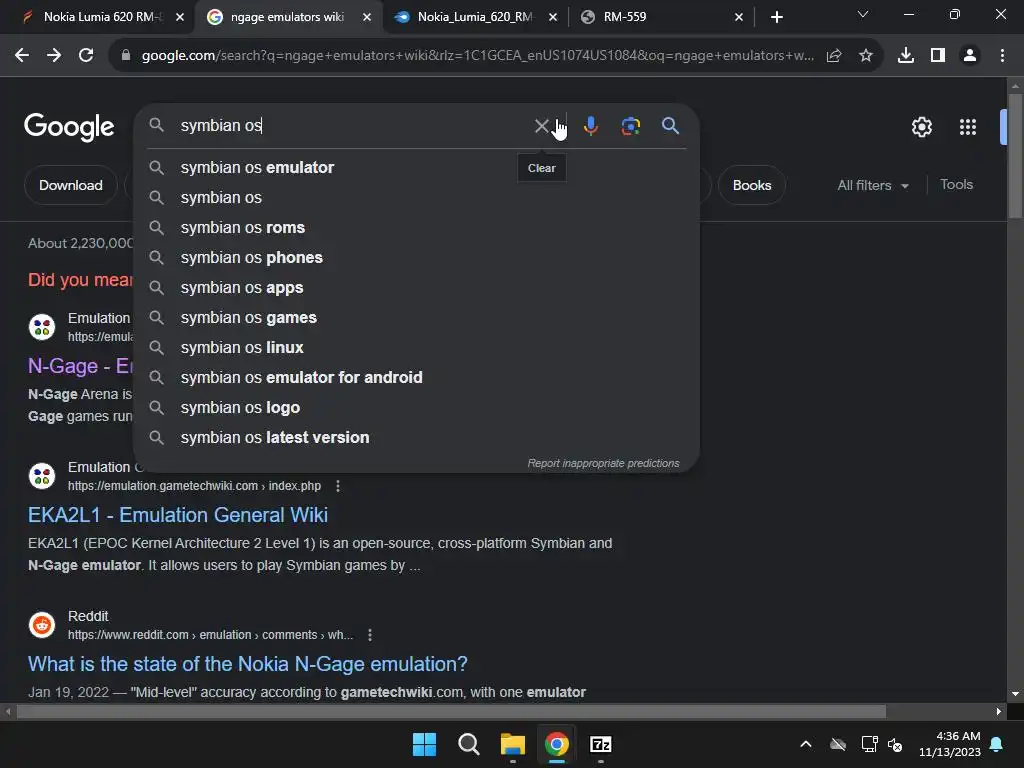
Task: Open the Windows Start menu
Action: (424, 744)
